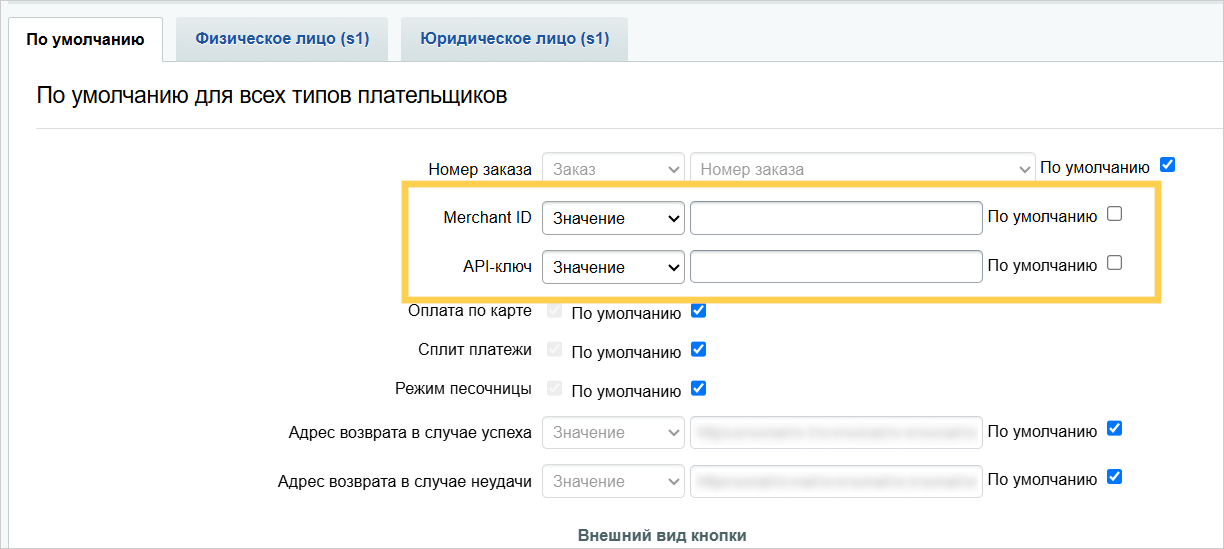Open the Заказ dropdown for Номер заказа
1224x549 pixels.
(x=613, y=169)
